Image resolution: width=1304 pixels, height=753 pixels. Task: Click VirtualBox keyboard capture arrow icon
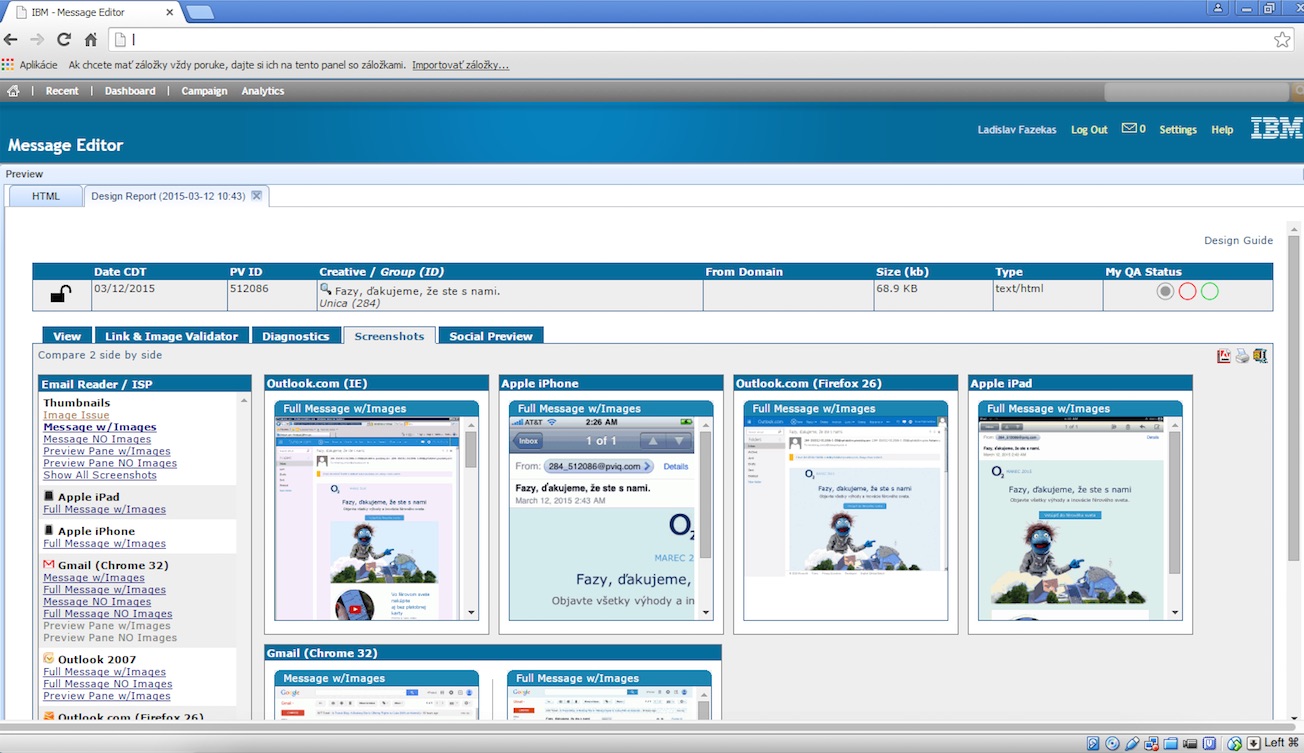(x=1253, y=743)
